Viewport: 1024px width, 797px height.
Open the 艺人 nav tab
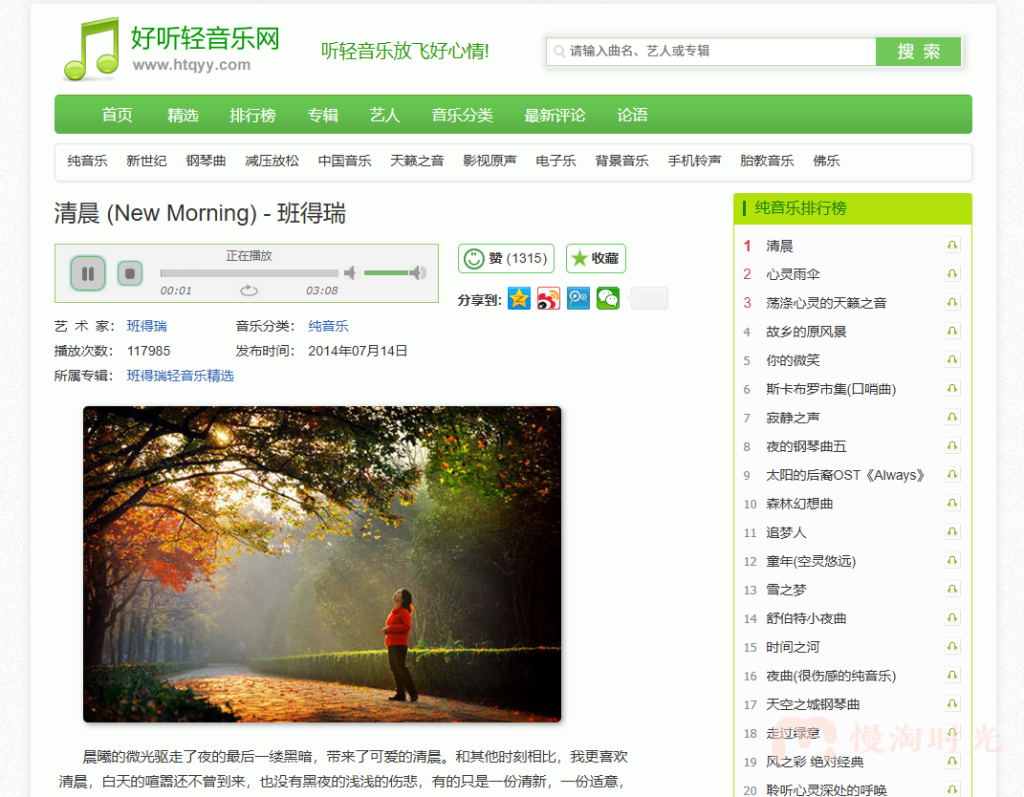(x=385, y=115)
